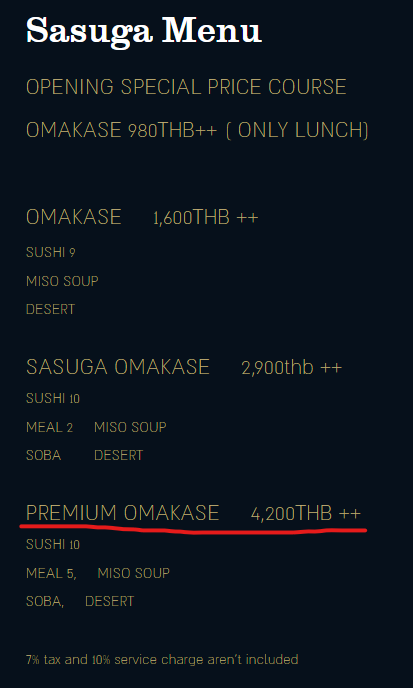Click the 4,200THB ++ price
Image resolution: width=413 pixels, height=688 pixels.
click(306, 513)
